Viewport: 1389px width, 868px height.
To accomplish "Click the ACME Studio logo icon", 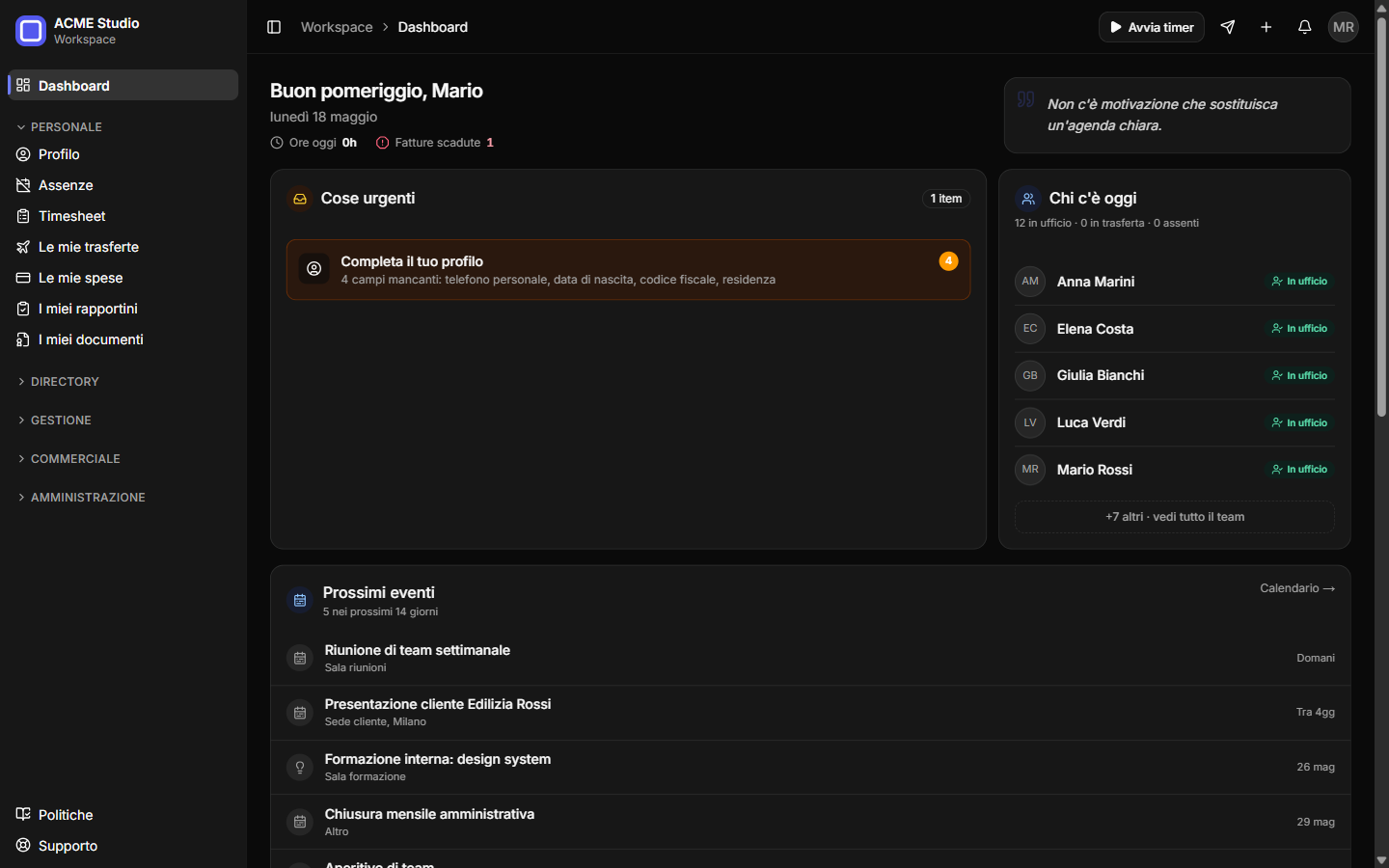I will pos(31,31).
